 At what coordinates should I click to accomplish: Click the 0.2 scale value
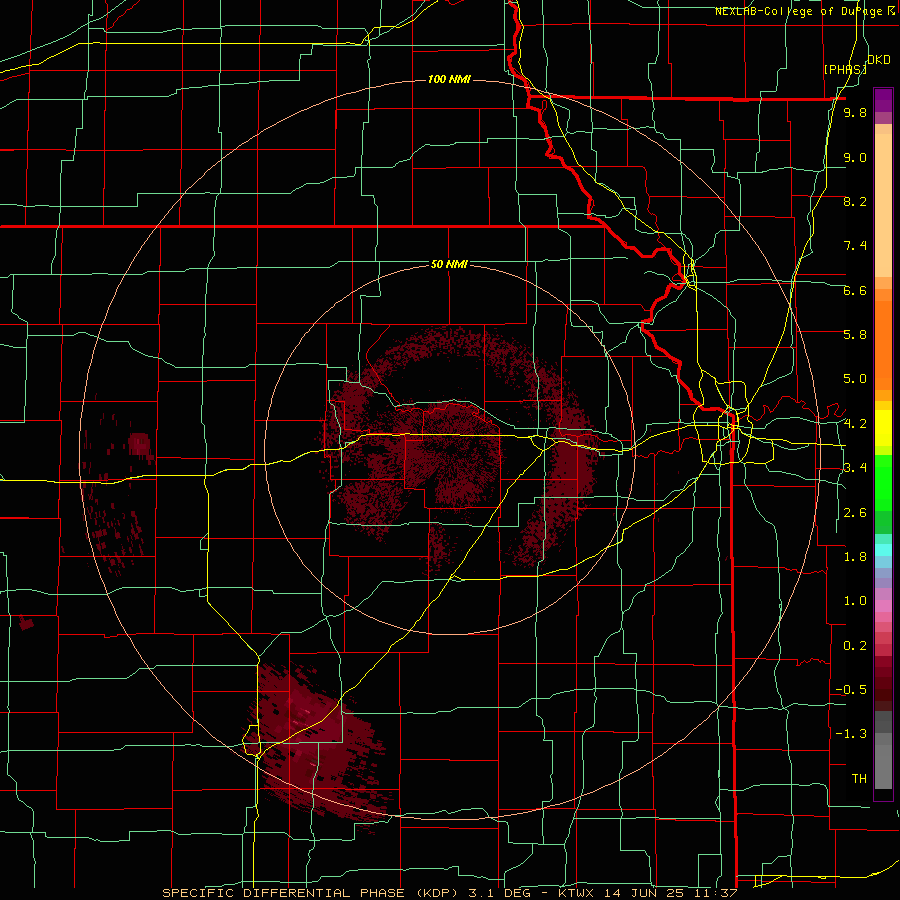pyautogui.click(x=855, y=646)
